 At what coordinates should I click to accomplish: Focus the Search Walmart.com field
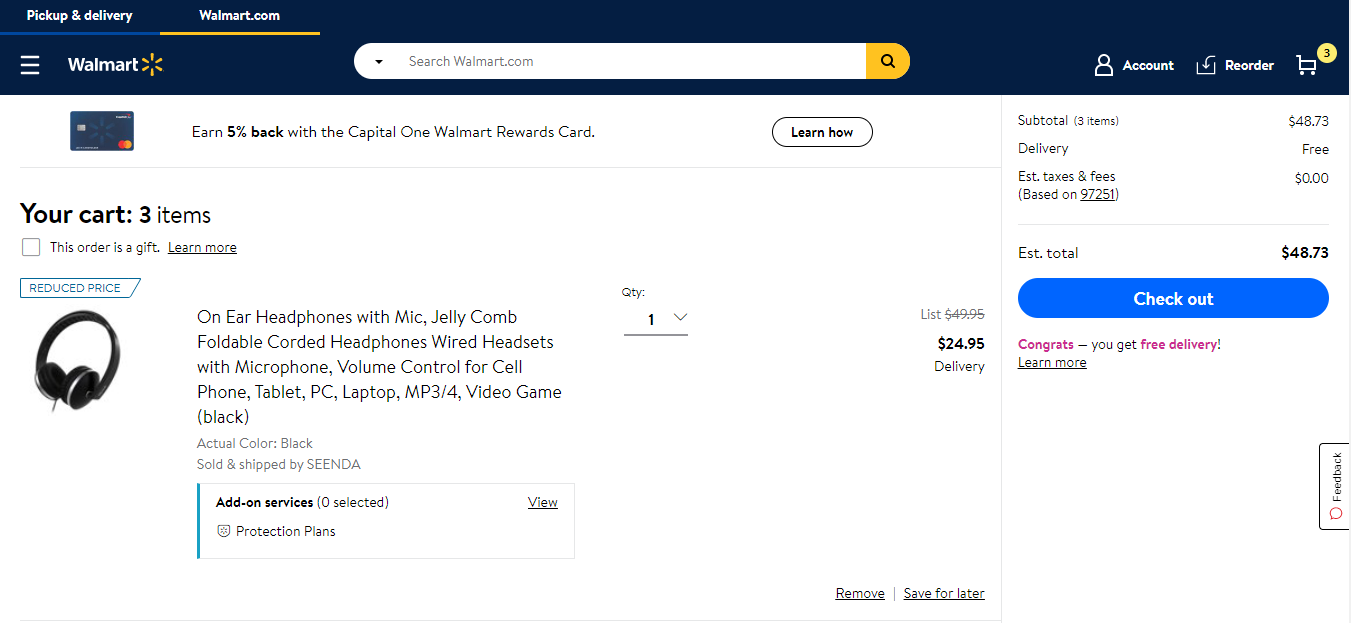[x=630, y=61]
